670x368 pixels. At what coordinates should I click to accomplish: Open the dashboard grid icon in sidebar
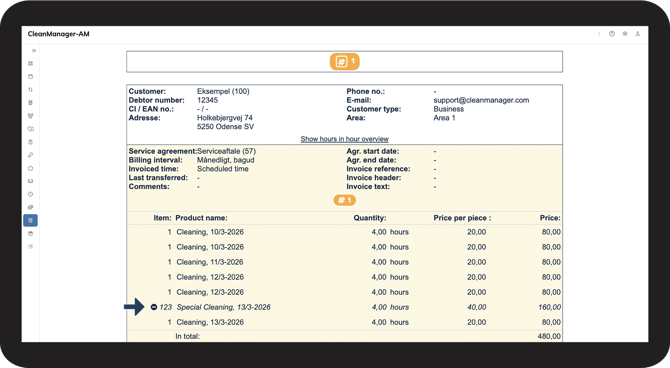pos(30,63)
